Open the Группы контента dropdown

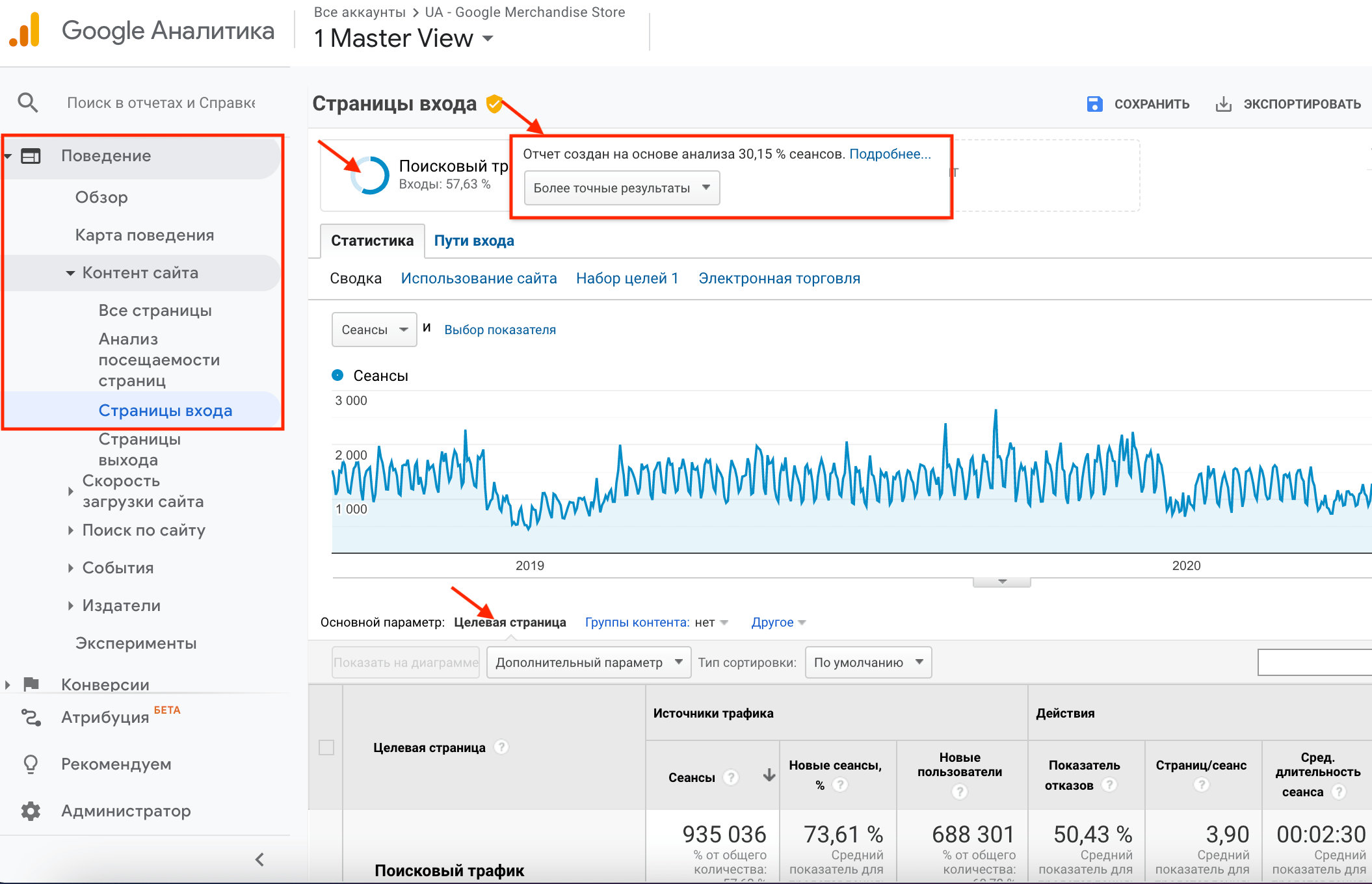pos(656,623)
